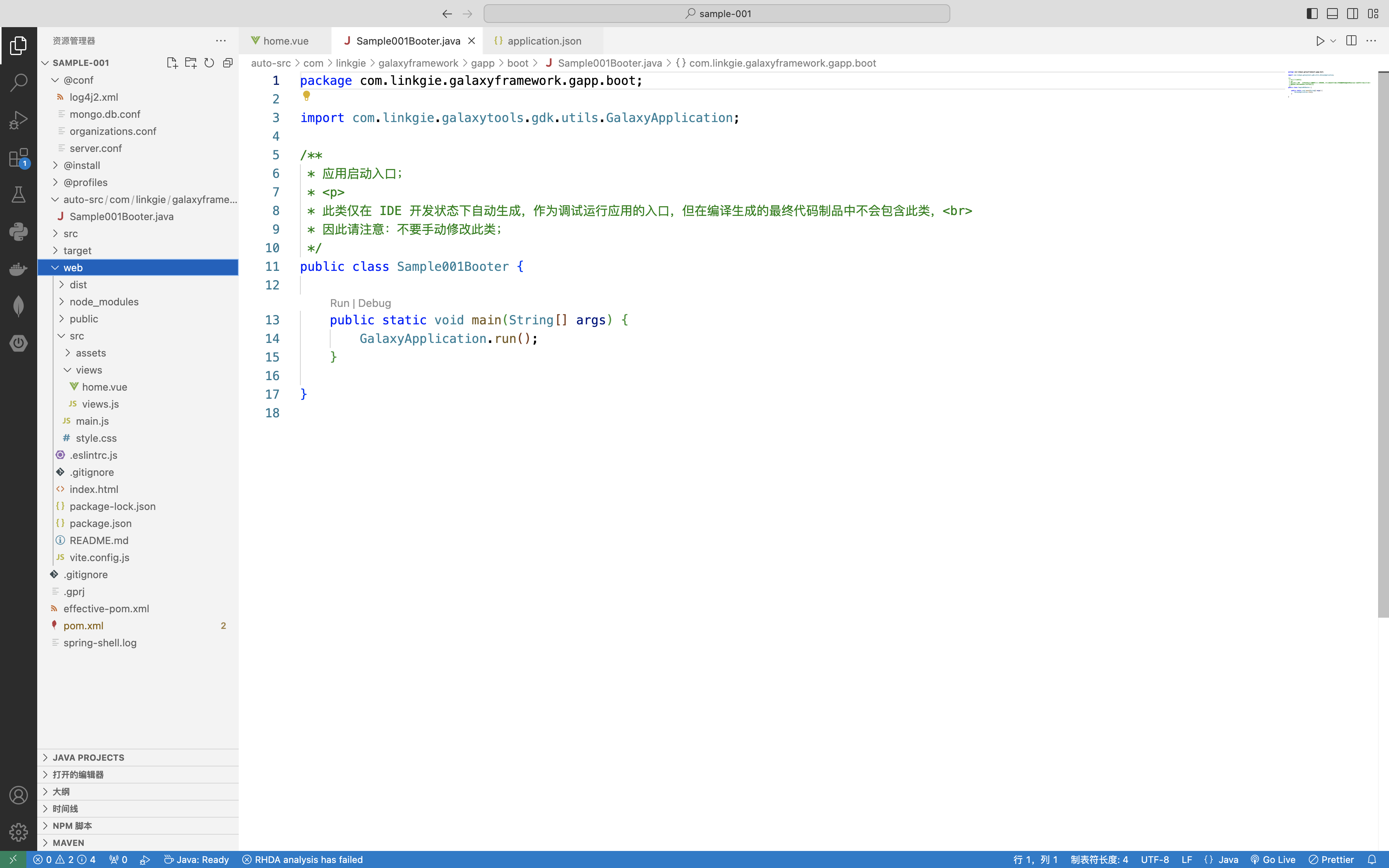Screen dimensions: 1389x868
Task: Collapse all folders in explorer
Action: (228, 62)
